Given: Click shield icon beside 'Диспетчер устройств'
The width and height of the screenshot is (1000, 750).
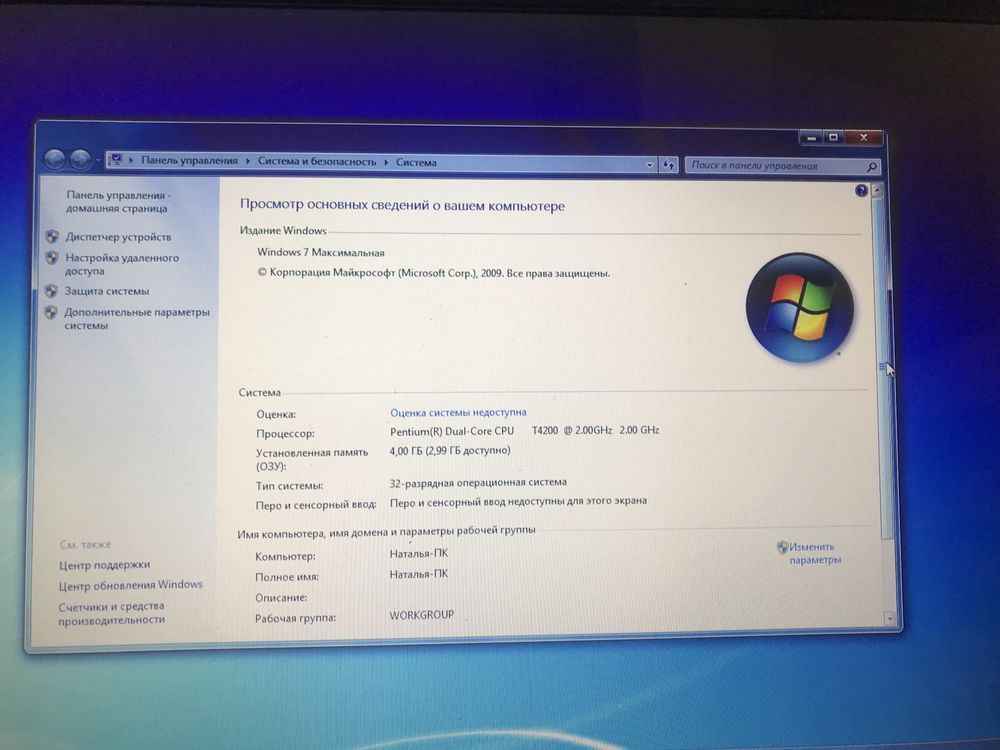Looking at the screenshot, I should [x=53, y=237].
